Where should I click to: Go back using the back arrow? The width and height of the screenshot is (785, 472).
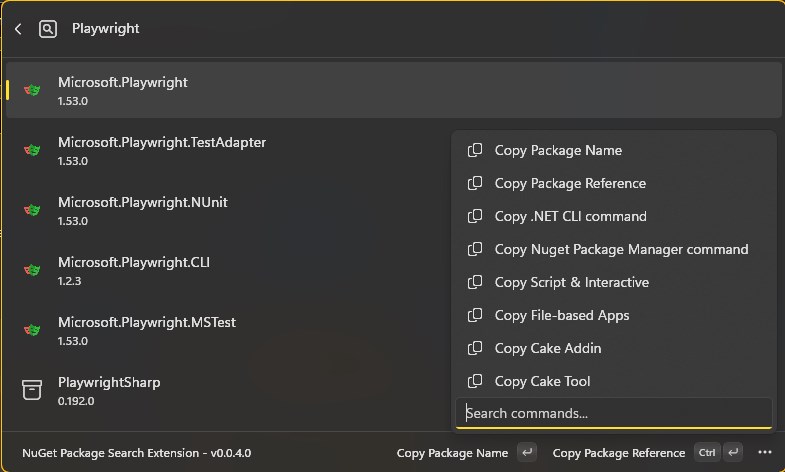pos(19,29)
